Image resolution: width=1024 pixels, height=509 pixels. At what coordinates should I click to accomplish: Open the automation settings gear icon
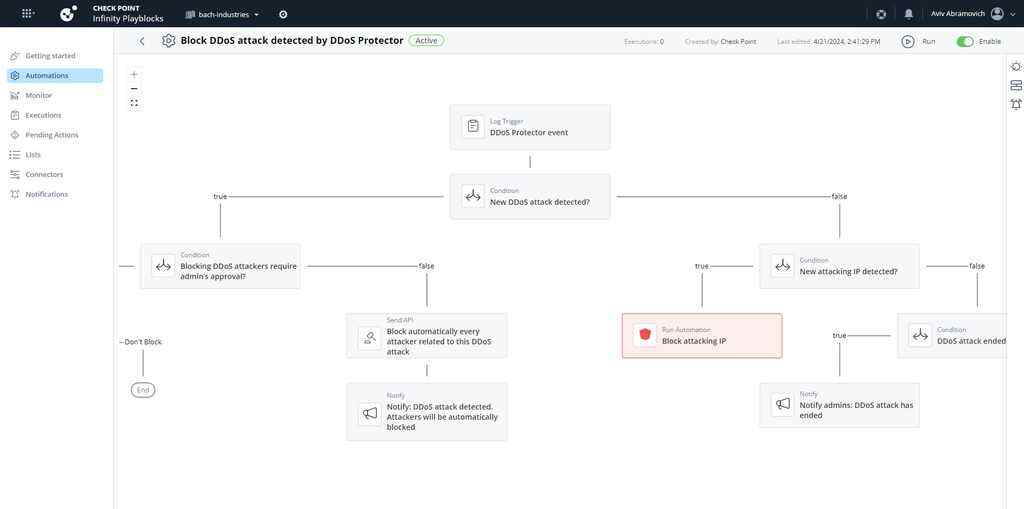click(168, 41)
